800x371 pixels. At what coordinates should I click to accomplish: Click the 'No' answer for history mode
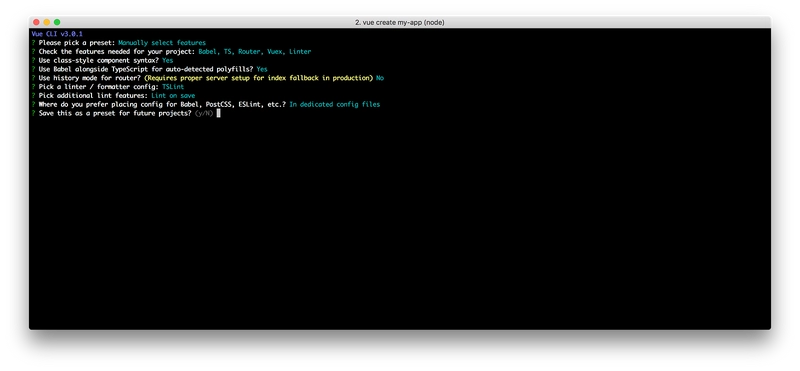click(380, 78)
